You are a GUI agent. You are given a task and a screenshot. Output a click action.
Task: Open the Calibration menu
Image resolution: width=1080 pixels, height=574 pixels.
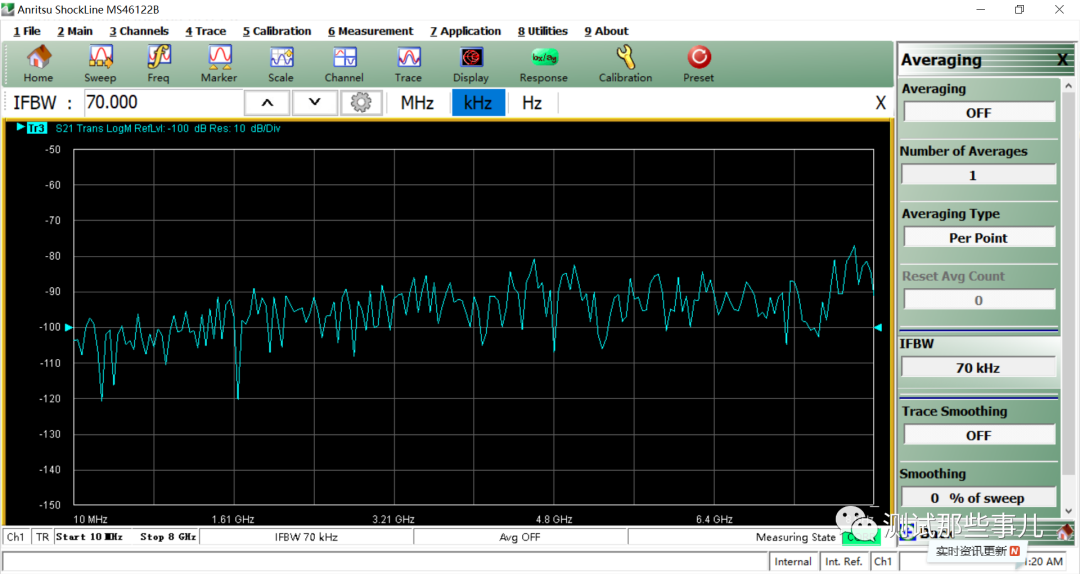tap(277, 31)
